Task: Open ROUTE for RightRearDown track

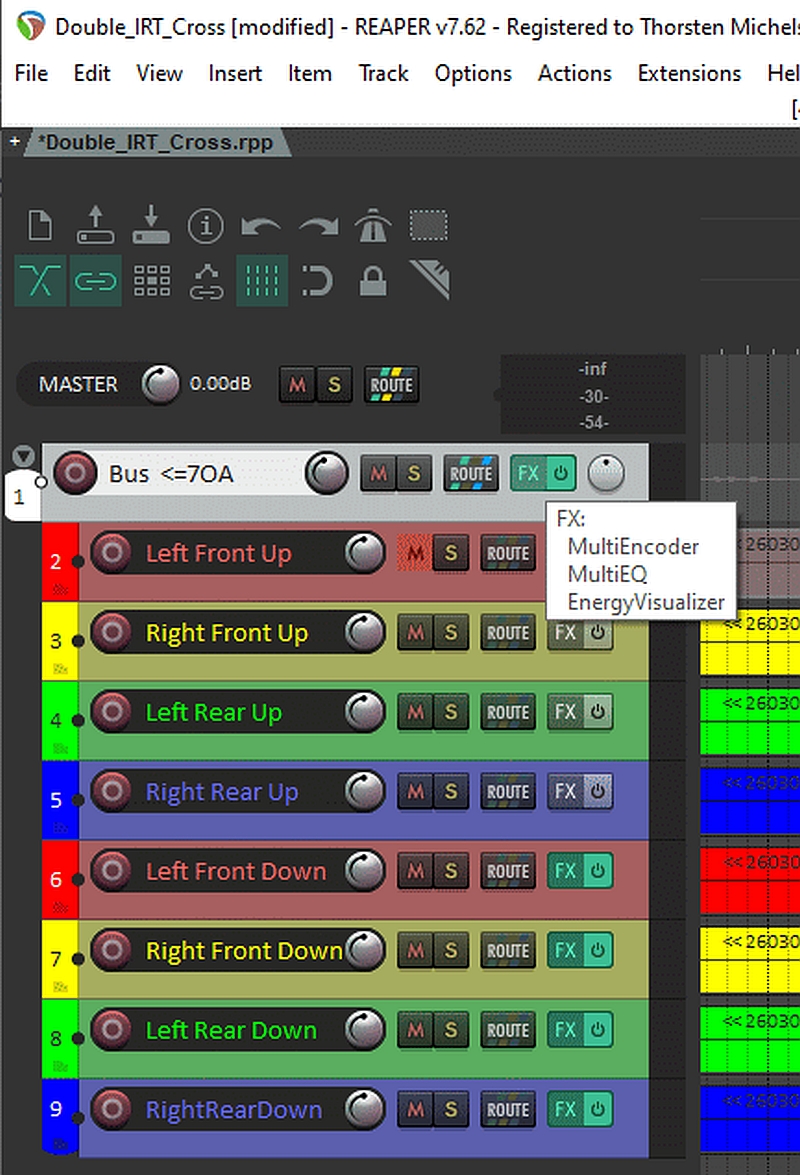Action: click(507, 1110)
